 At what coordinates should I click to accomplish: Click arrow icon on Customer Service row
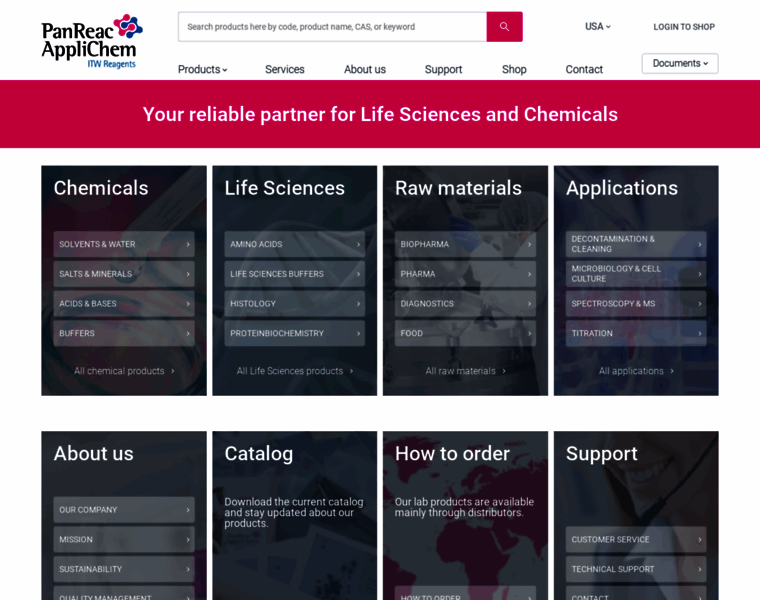699,540
